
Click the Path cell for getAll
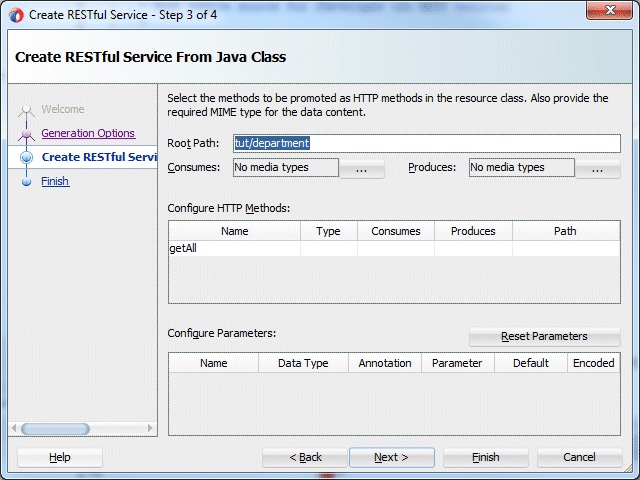[567, 248]
